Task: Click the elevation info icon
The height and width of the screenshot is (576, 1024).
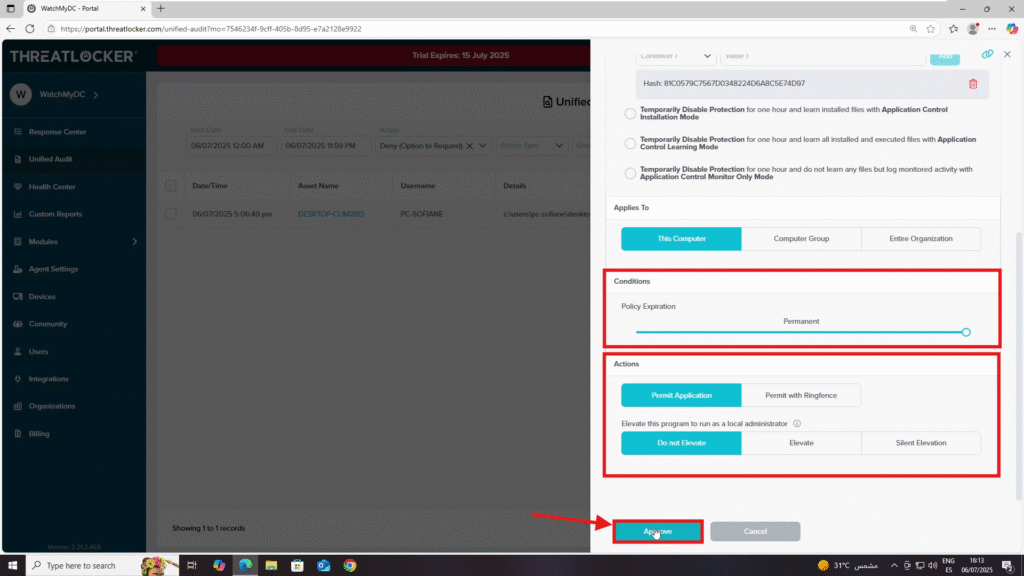Action: pyautogui.click(x=797, y=424)
